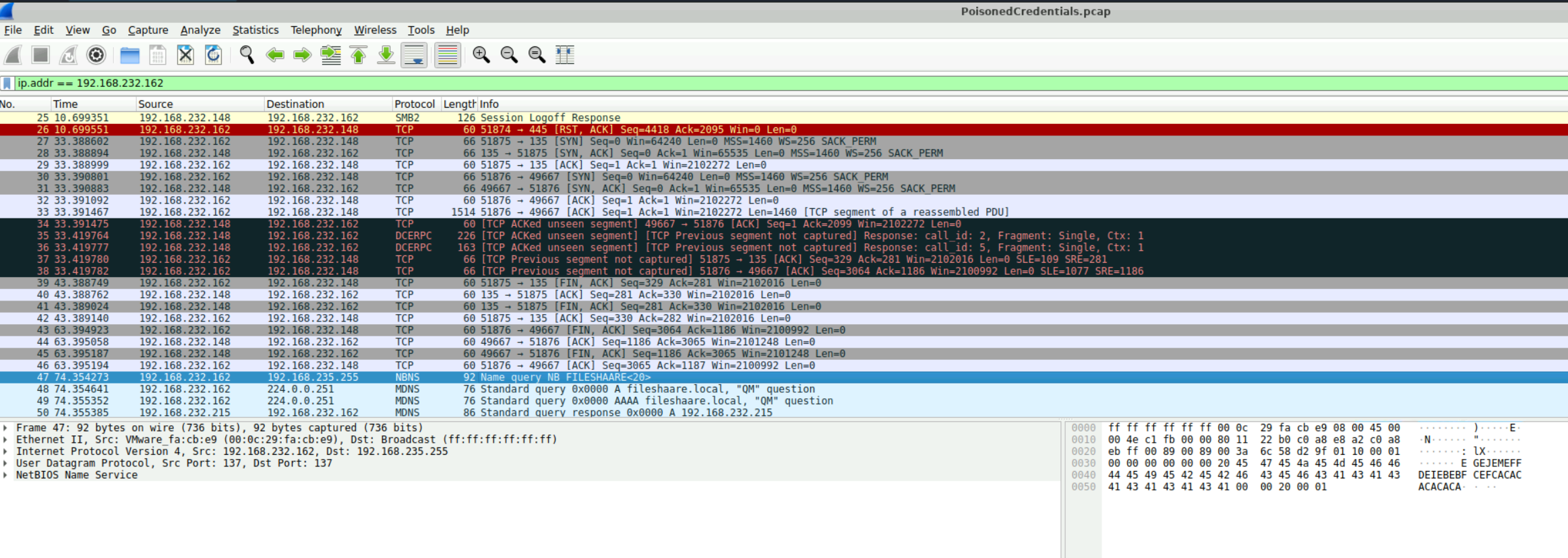The width and height of the screenshot is (1568, 558).
Task: Close the current capture file icon
Action: 185,55
